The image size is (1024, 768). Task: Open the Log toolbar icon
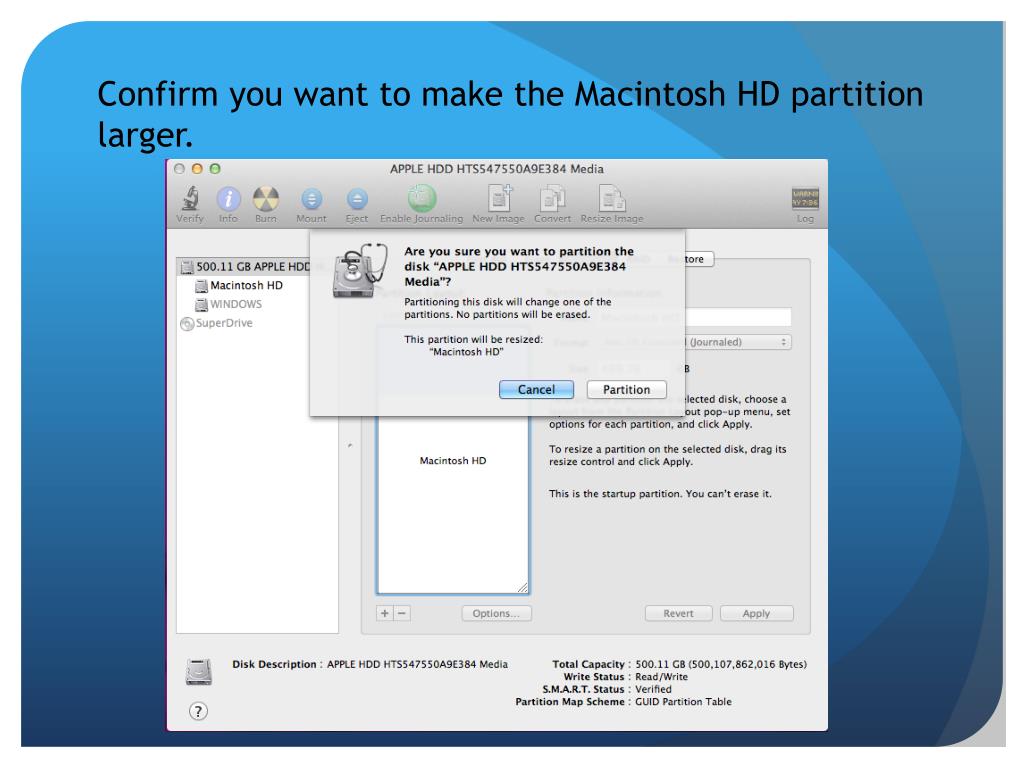tap(805, 199)
